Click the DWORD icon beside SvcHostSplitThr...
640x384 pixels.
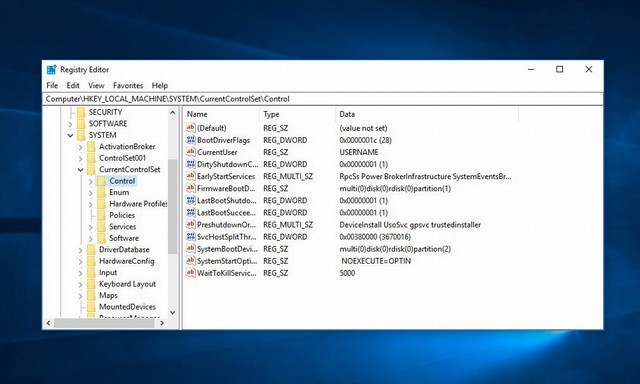(191, 237)
